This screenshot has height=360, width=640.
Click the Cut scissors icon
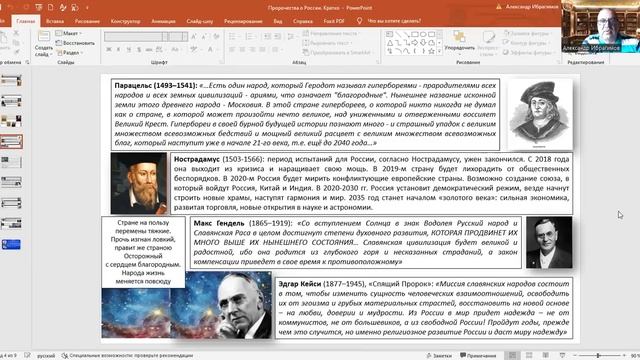(16, 33)
